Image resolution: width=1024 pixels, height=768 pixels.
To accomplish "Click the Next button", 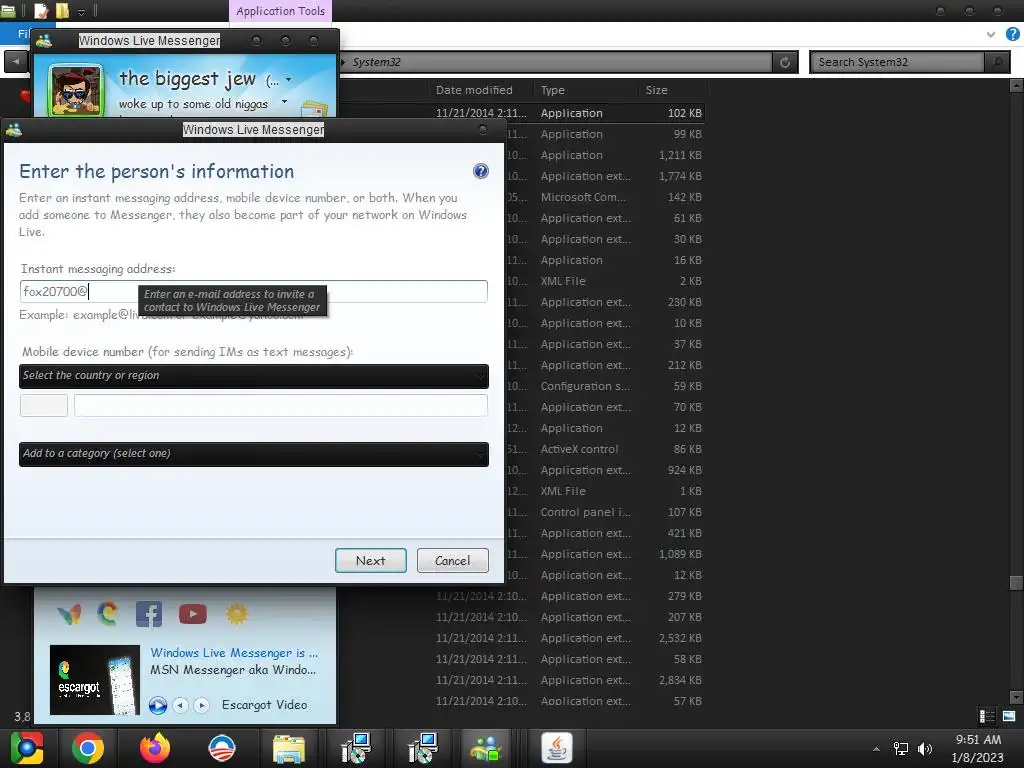I will [370, 560].
